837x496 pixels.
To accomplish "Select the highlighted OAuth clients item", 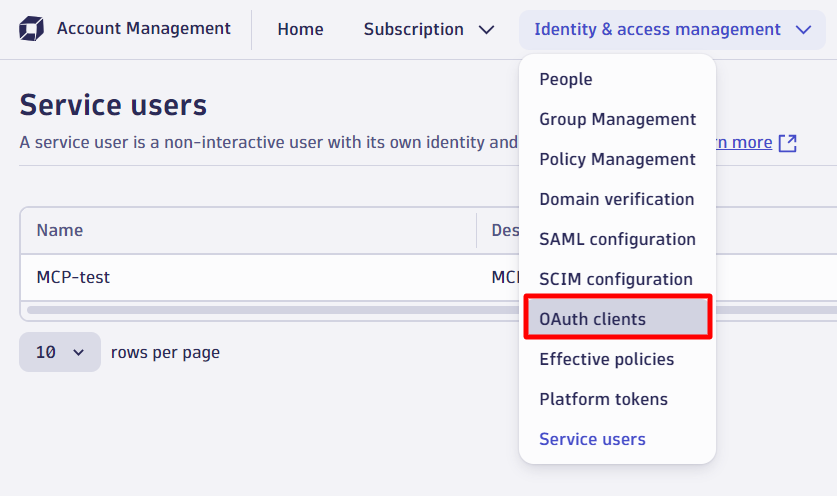I will tap(618, 319).
